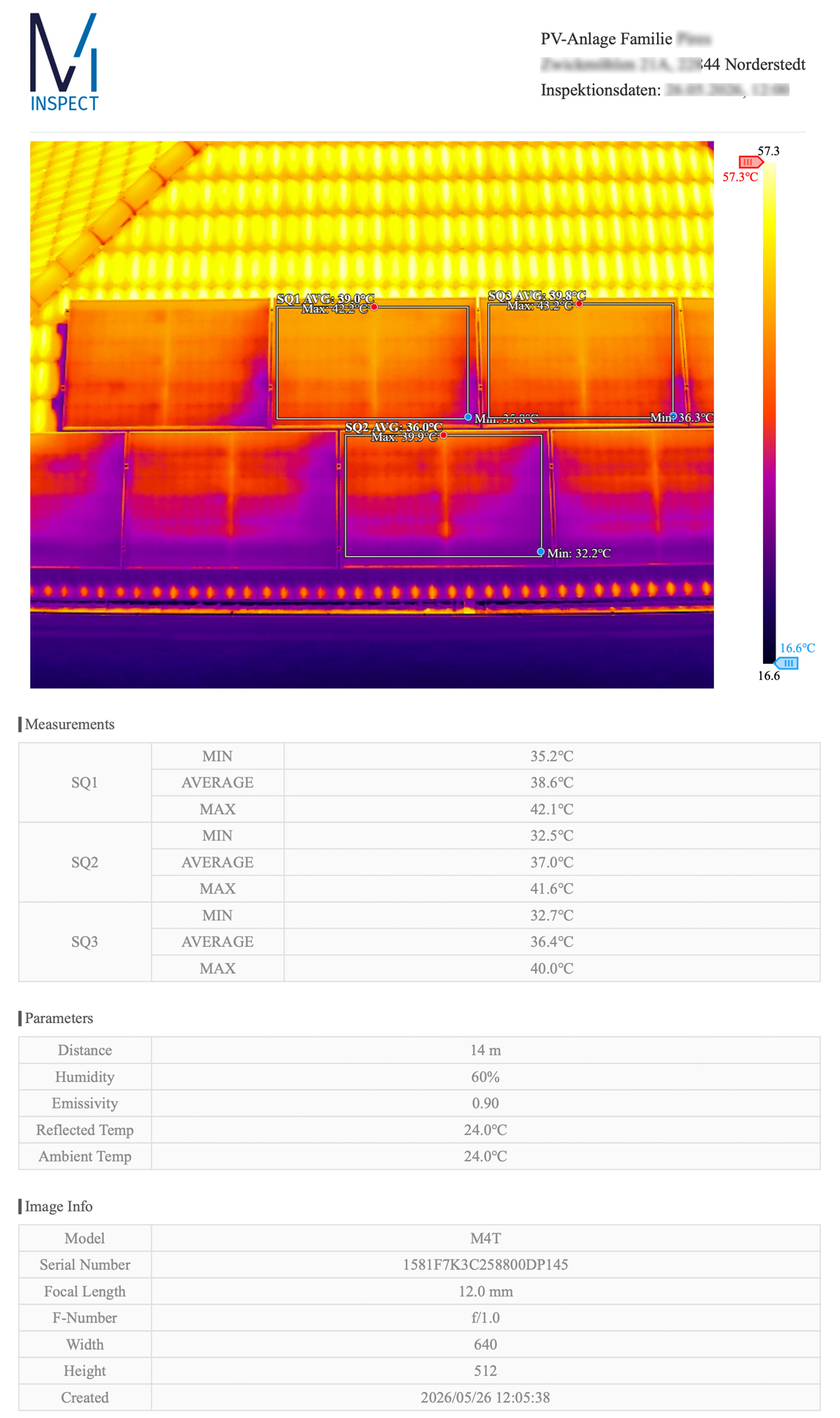Select the SQ2 row in measurements table
The image size is (840, 1418).
click(419, 862)
